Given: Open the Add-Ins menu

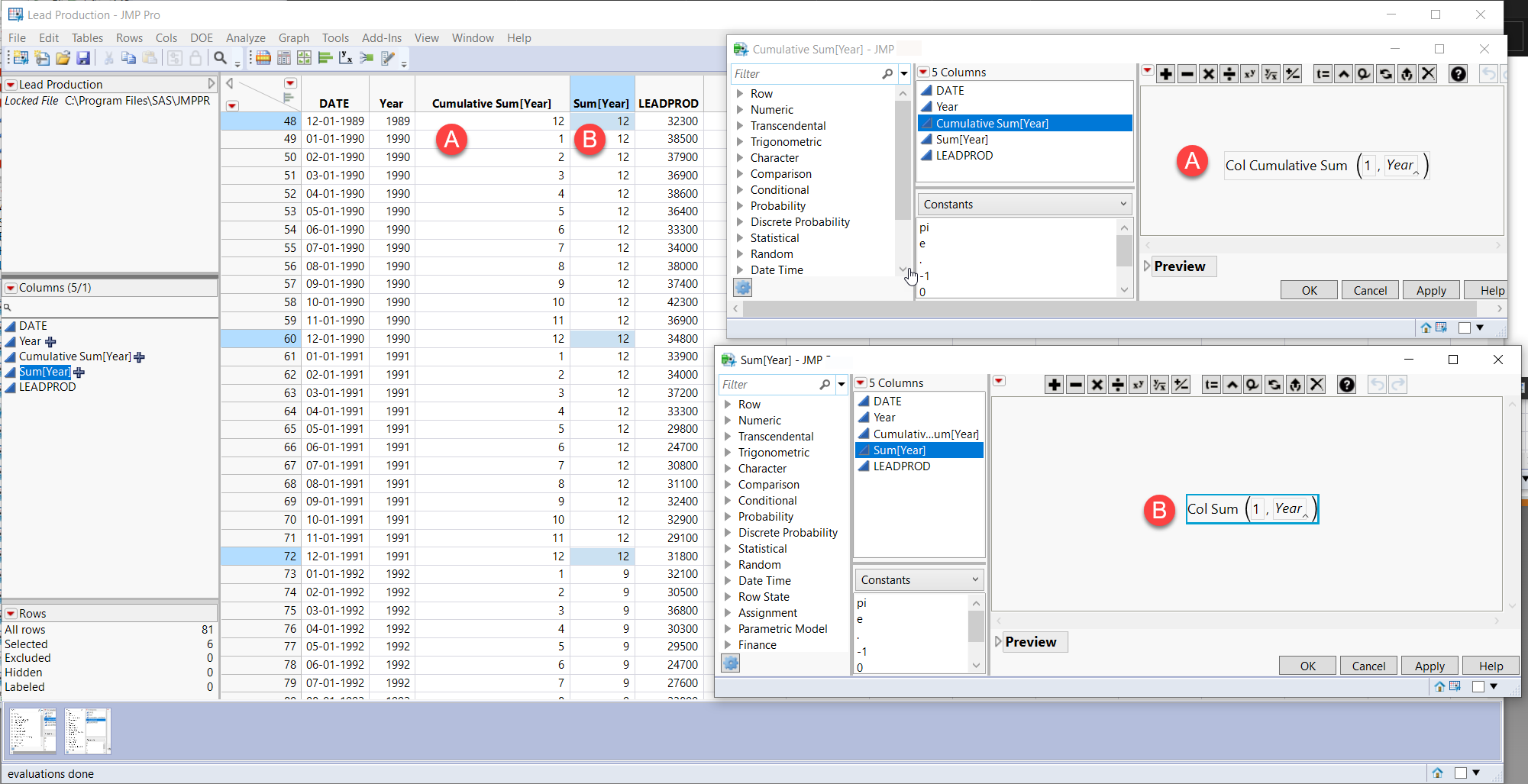Looking at the screenshot, I should (381, 38).
